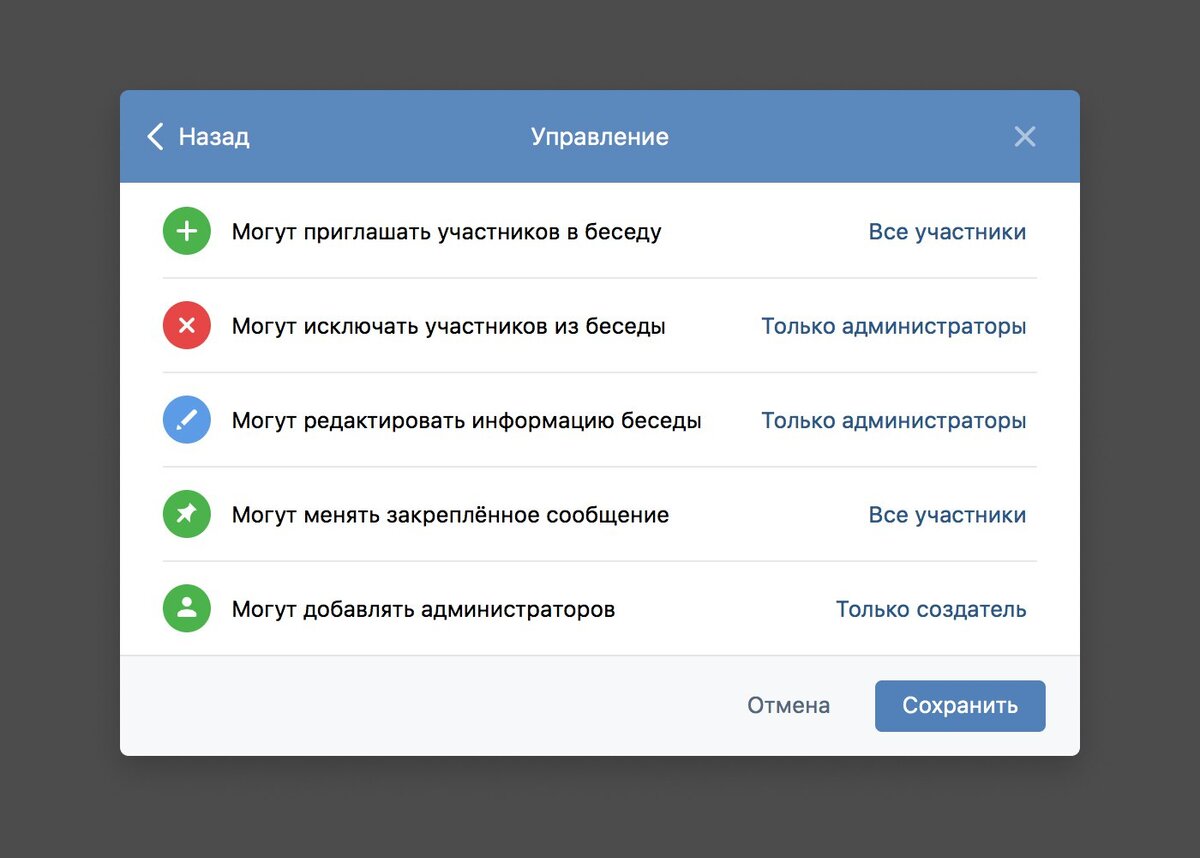Image resolution: width=1200 pixels, height=858 pixels.
Task: Click text Могут менять закреплённое сообщение
Action: click(x=451, y=515)
